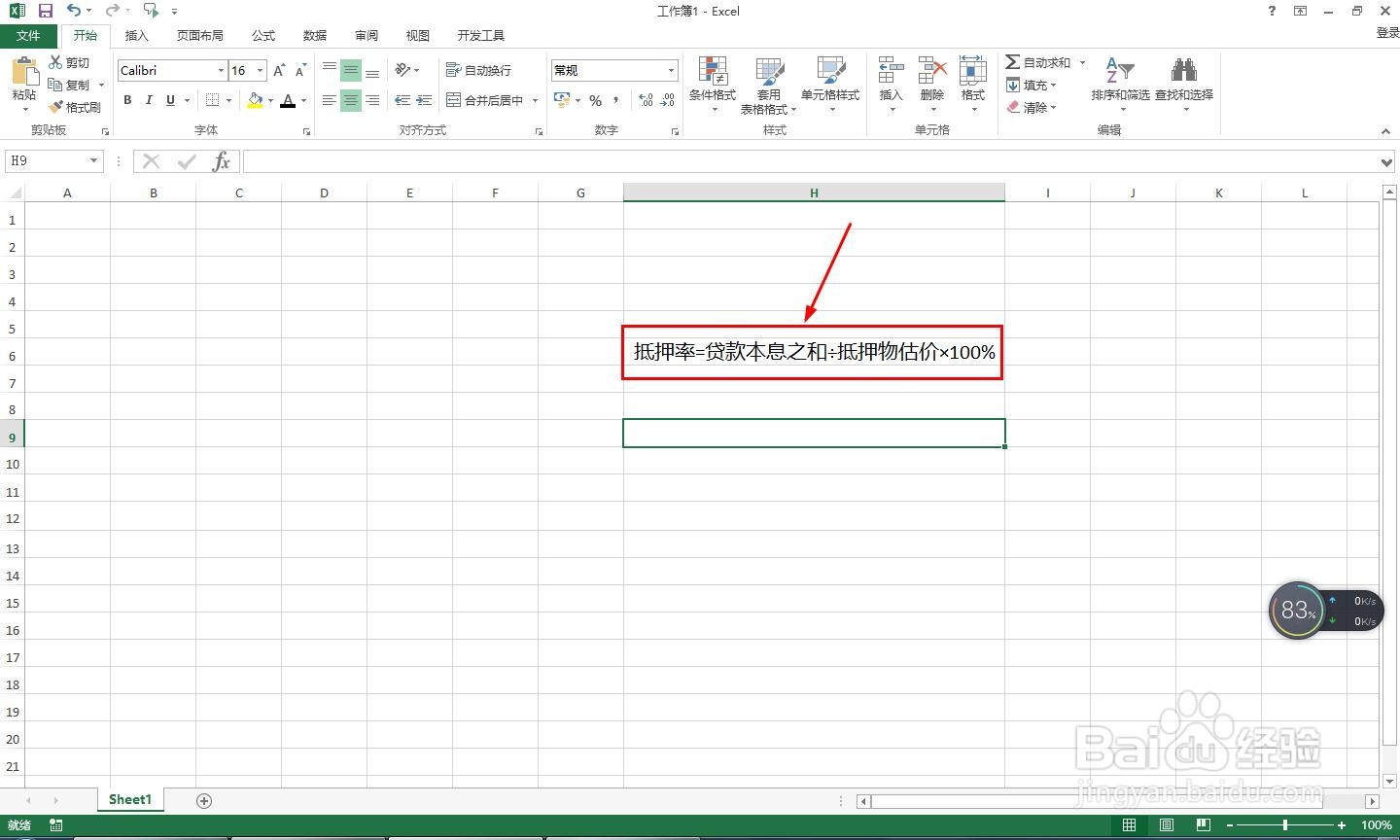Decrease font size with the small A icon
Image resolution: width=1400 pixels, height=840 pixels.
point(300,70)
